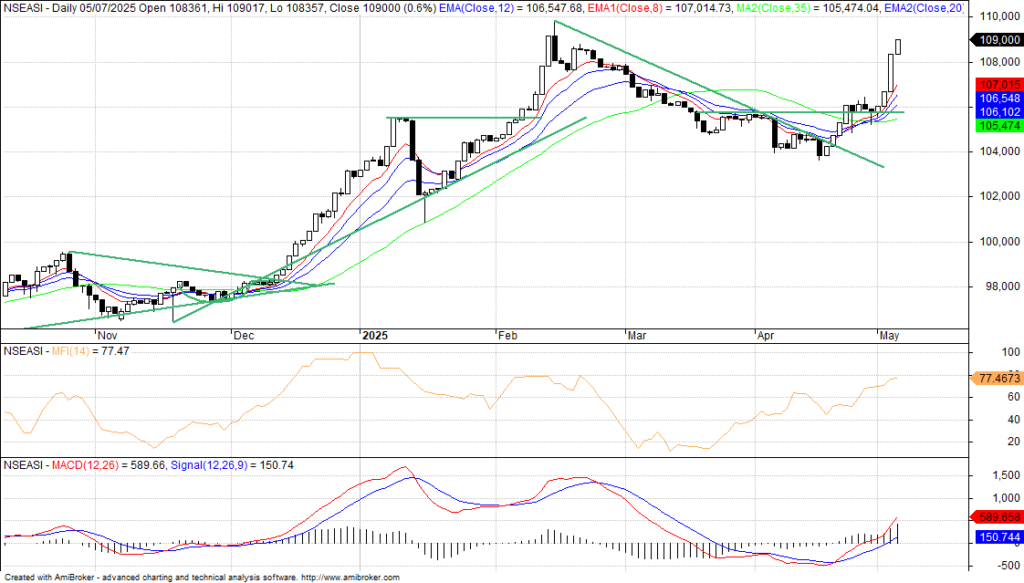Select the blue 150.744 Signal value tag
This screenshot has width=1024, height=583.
[x=994, y=537]
